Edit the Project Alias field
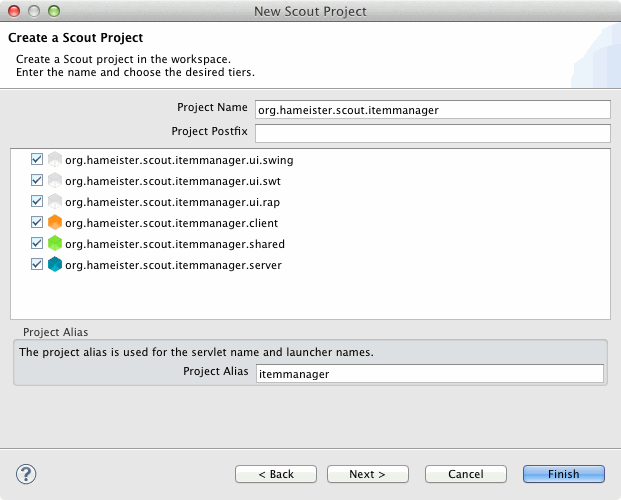The height and width of the screenshot is (500, 621). pos(429,373)
